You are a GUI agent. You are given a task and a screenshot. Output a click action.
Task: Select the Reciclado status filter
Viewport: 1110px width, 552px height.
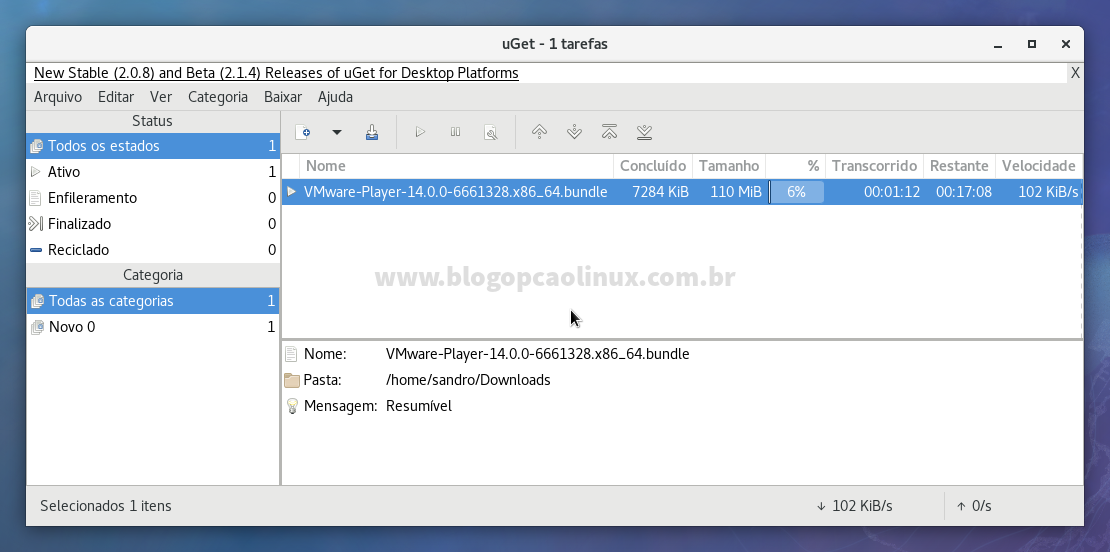pyautogui.click(x=153, y=250)
